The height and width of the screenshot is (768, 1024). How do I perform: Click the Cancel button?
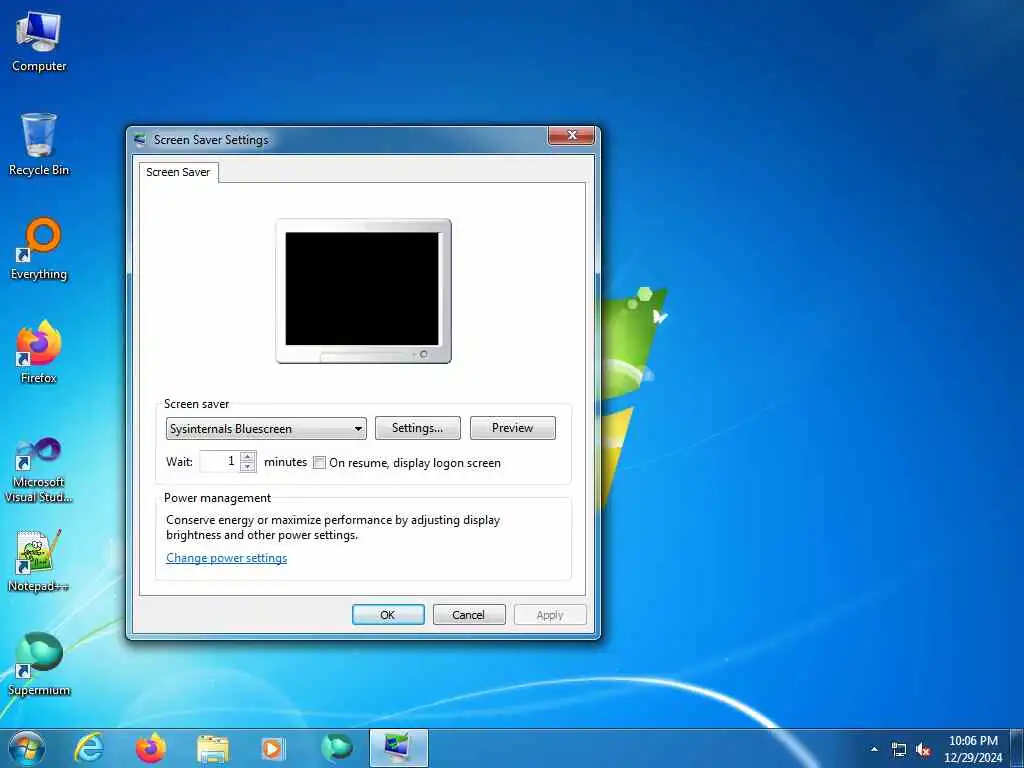point(469,615)
